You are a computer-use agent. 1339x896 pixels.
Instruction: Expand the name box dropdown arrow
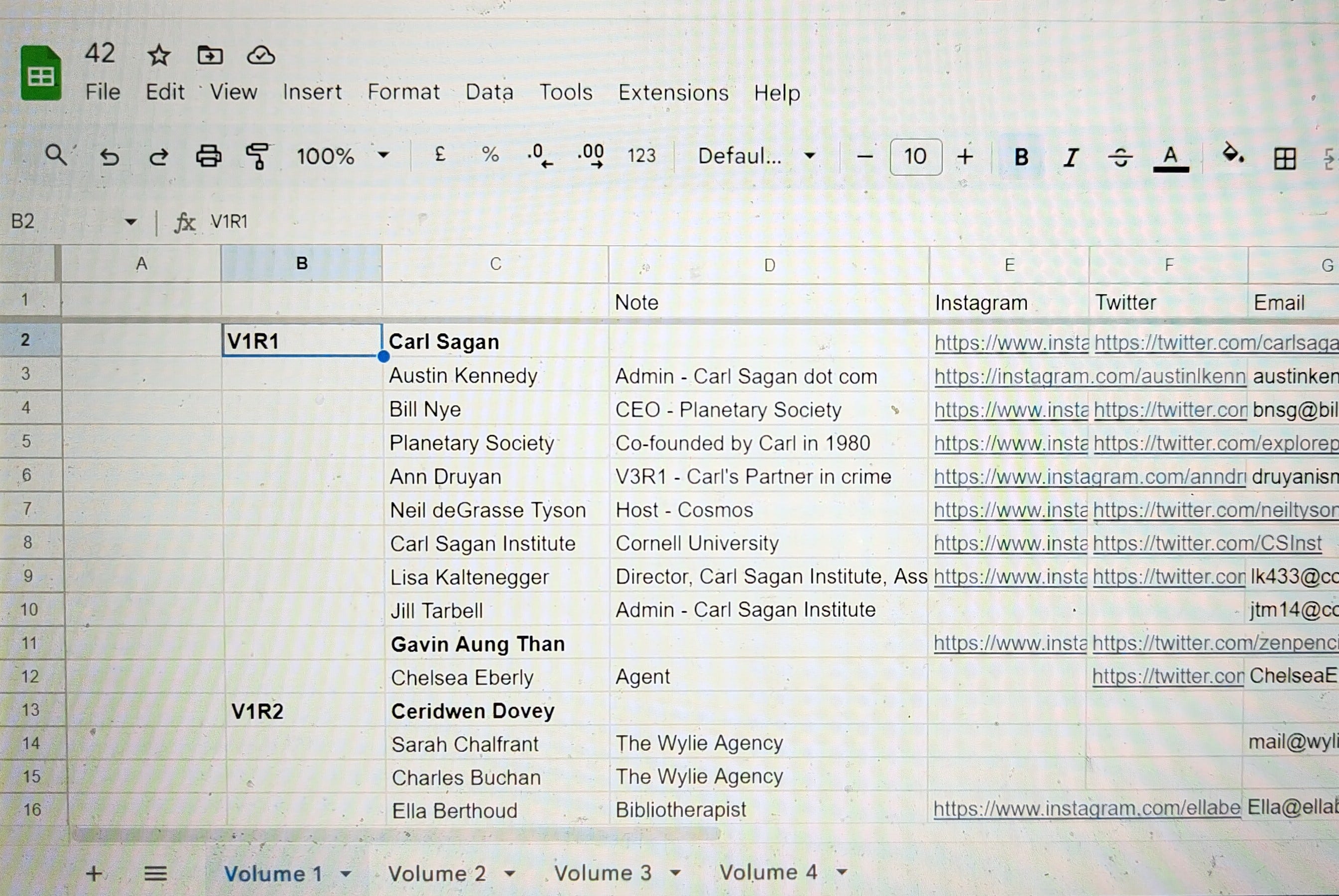coord(130,222)
